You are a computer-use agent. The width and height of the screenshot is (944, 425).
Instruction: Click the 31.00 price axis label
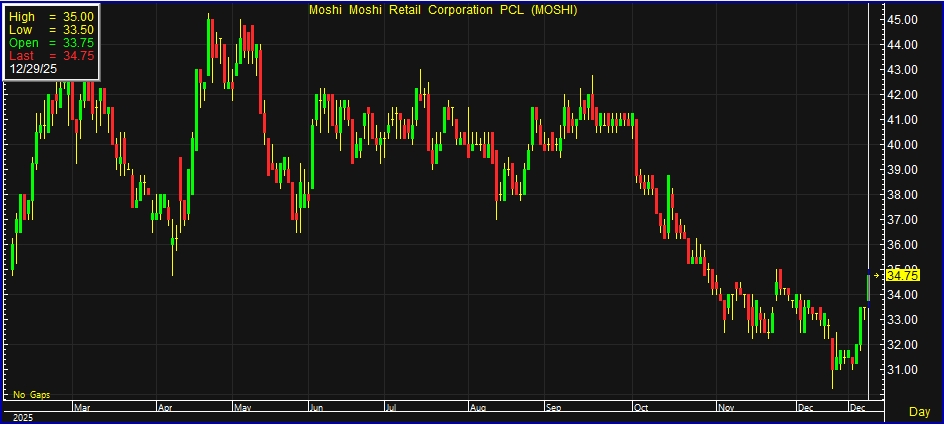pyautogui.click(x=902, y=370)
